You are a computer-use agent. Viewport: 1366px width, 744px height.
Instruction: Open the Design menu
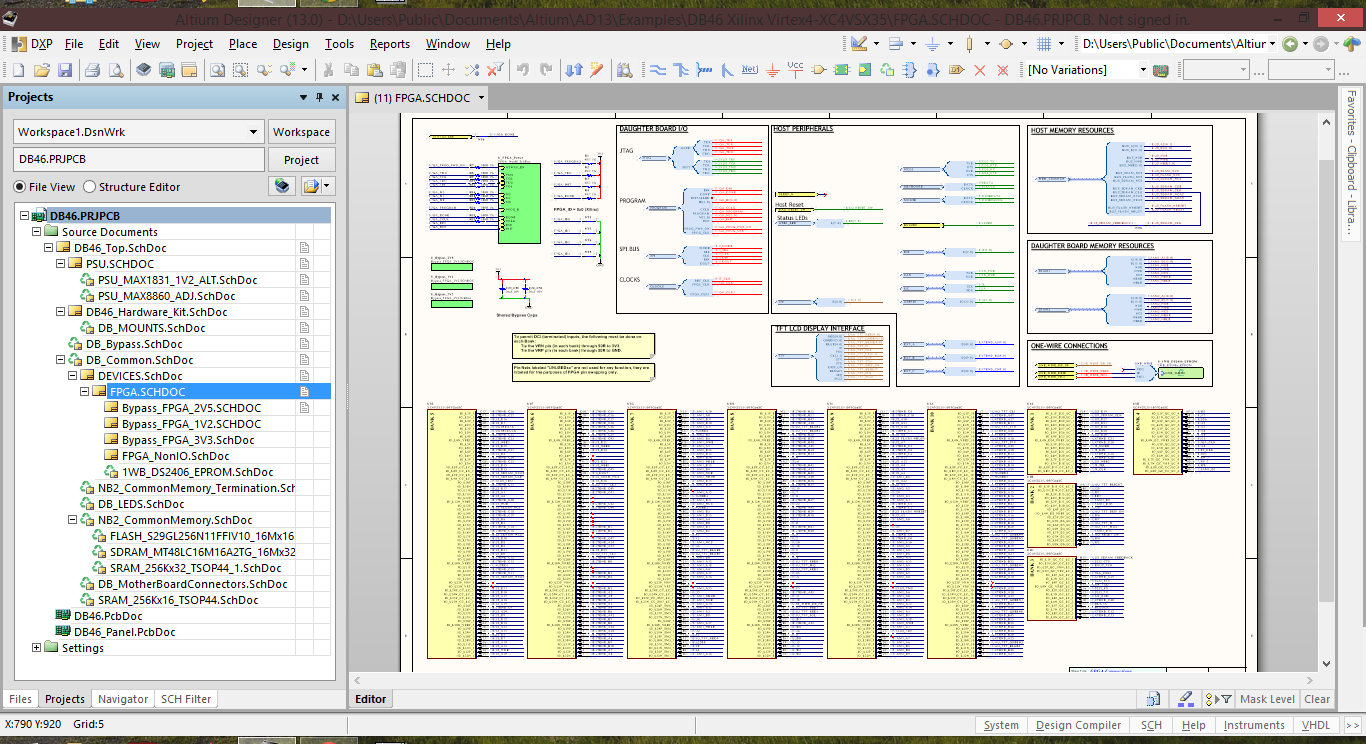point(291,44)
